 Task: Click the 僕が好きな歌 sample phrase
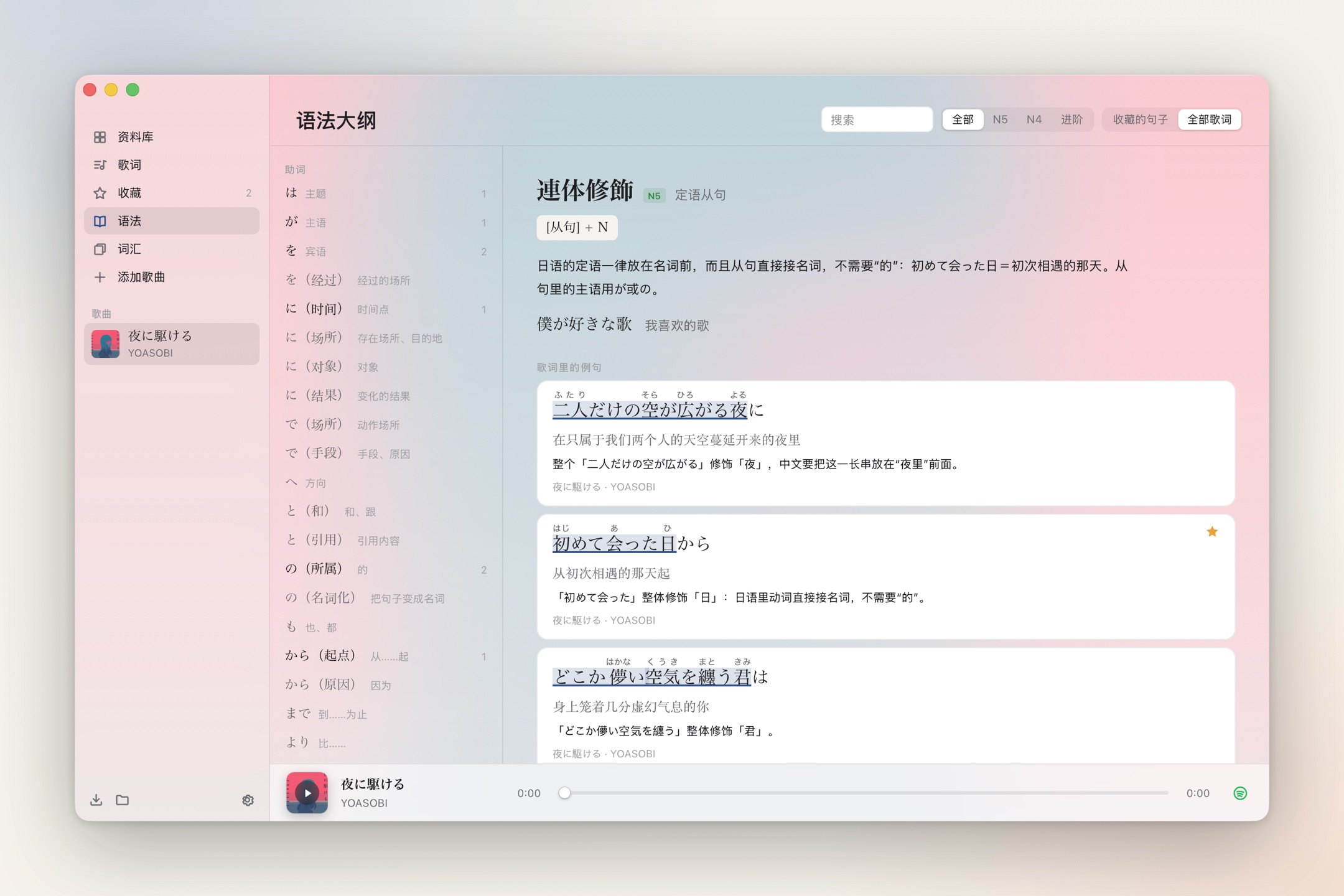tap(584, 324)
